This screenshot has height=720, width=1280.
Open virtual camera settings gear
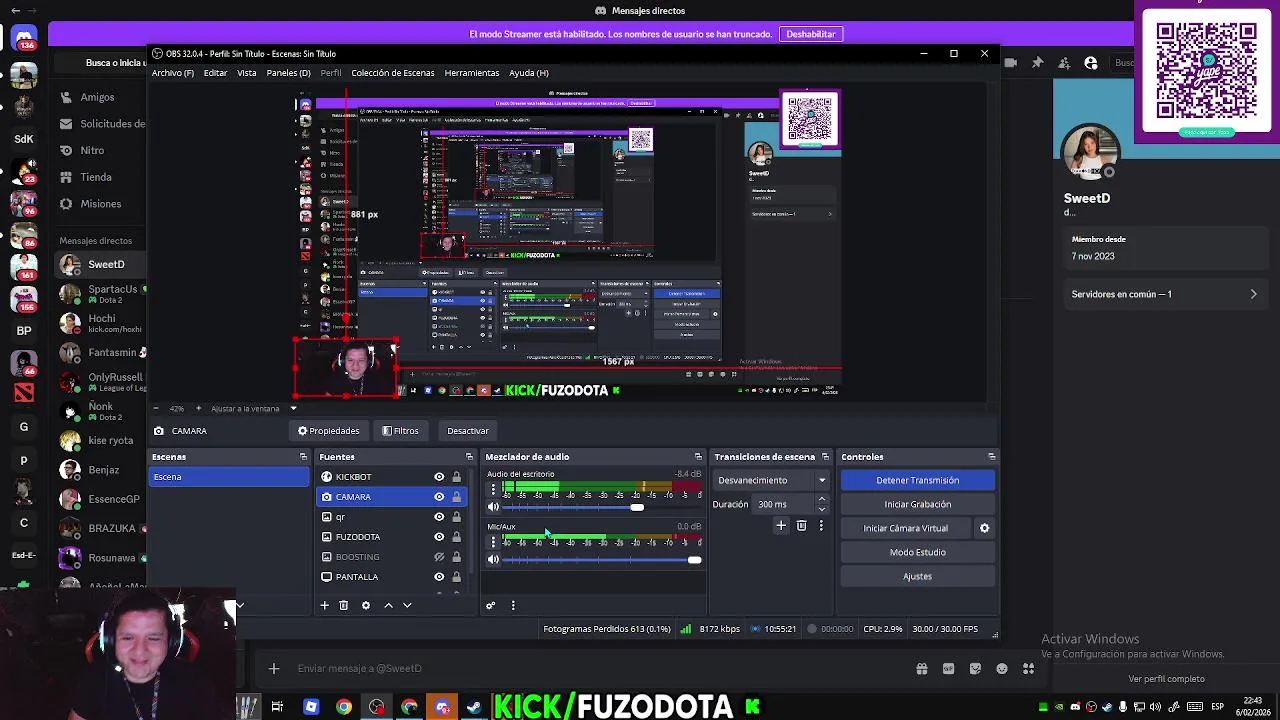(x=984, y=528)
